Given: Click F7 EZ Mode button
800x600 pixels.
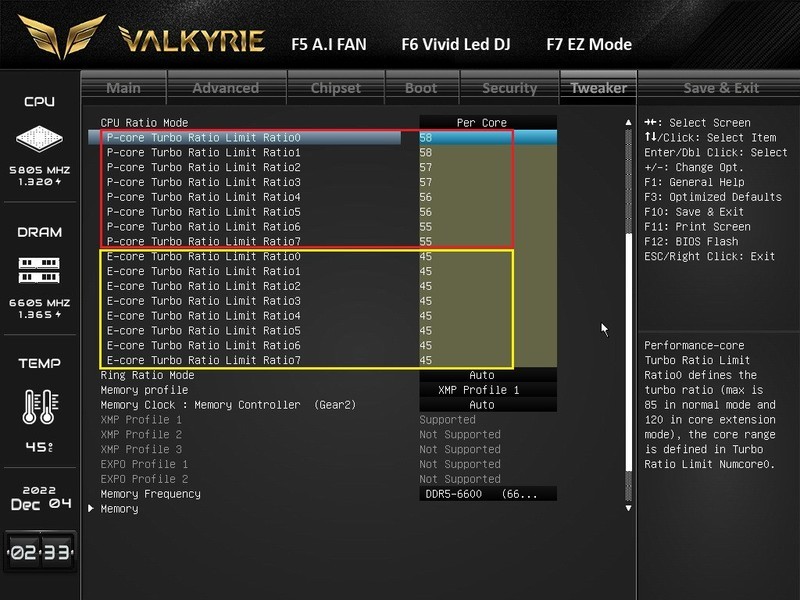Looking at the screenshot, I should 589,44.
